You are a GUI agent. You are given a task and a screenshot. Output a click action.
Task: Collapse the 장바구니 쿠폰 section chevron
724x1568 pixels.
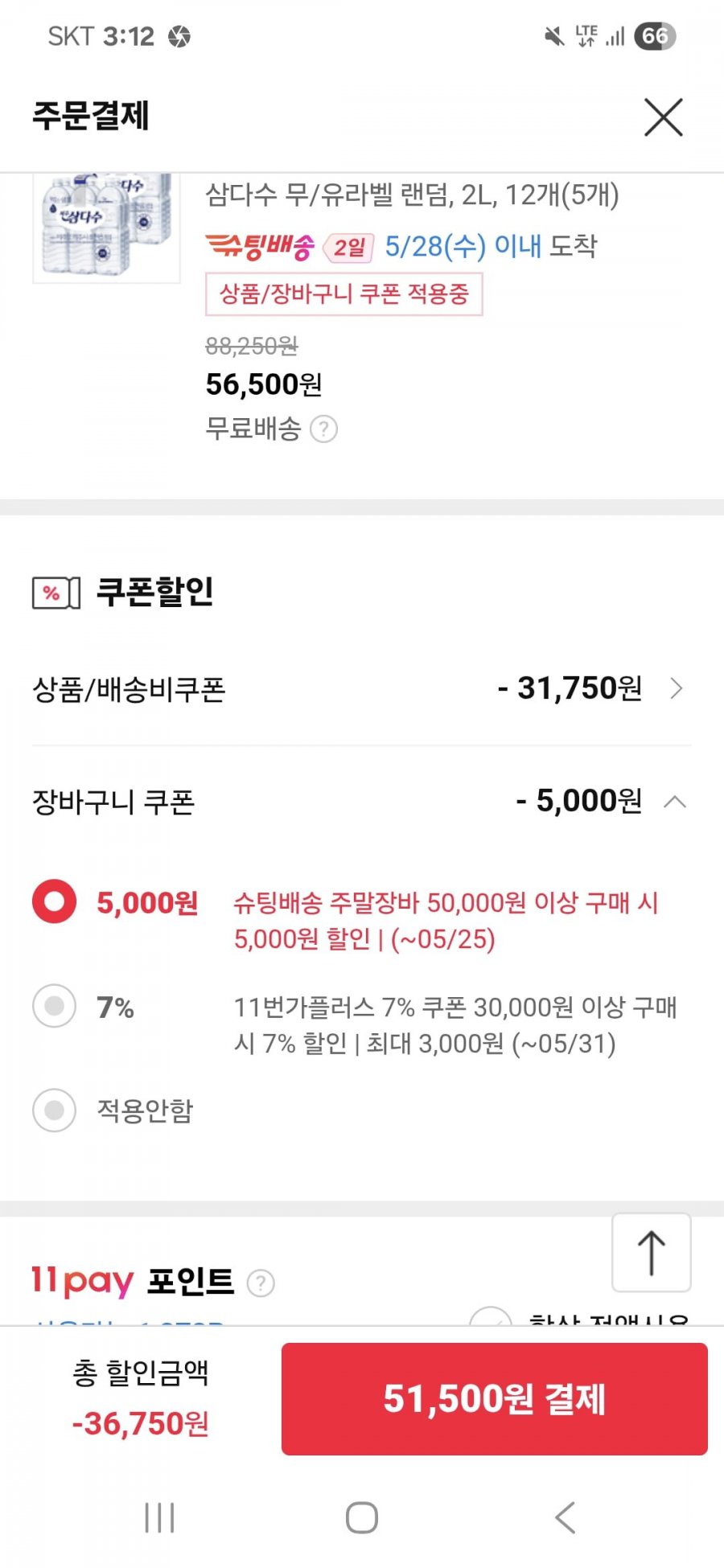(675, 802)
